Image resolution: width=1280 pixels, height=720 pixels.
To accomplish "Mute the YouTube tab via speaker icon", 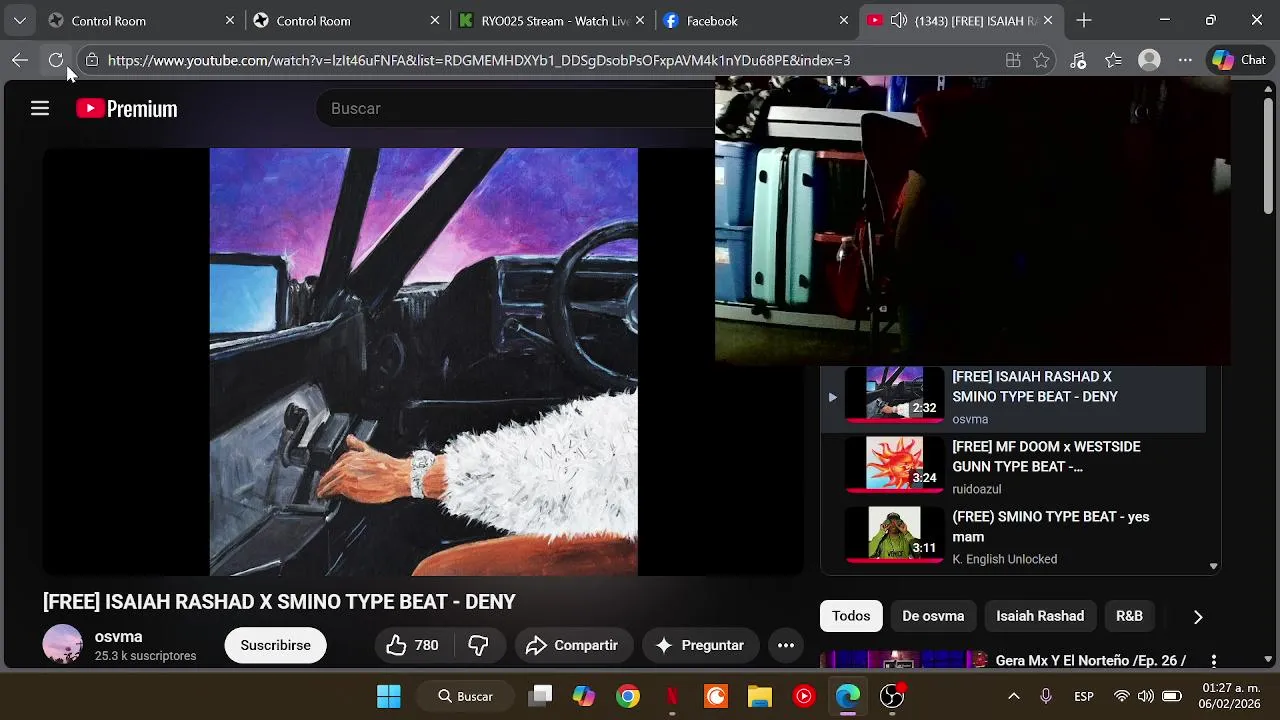I will tap(898, 20).
